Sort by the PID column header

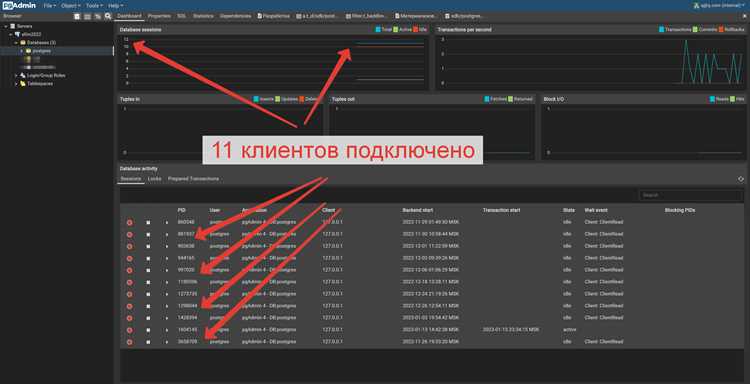click(x=181, y=210)
